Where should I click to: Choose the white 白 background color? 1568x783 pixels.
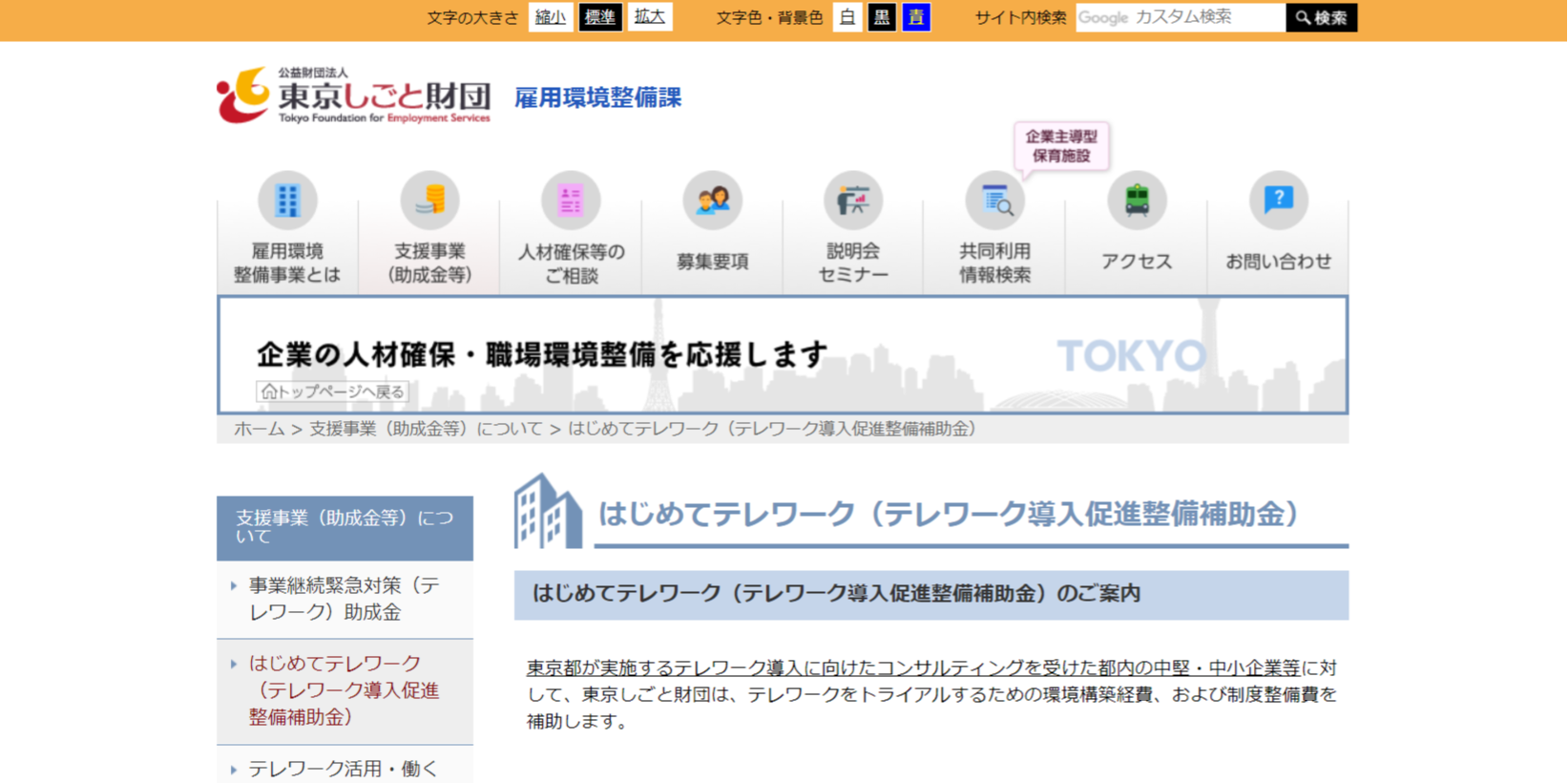pos(847,17)
